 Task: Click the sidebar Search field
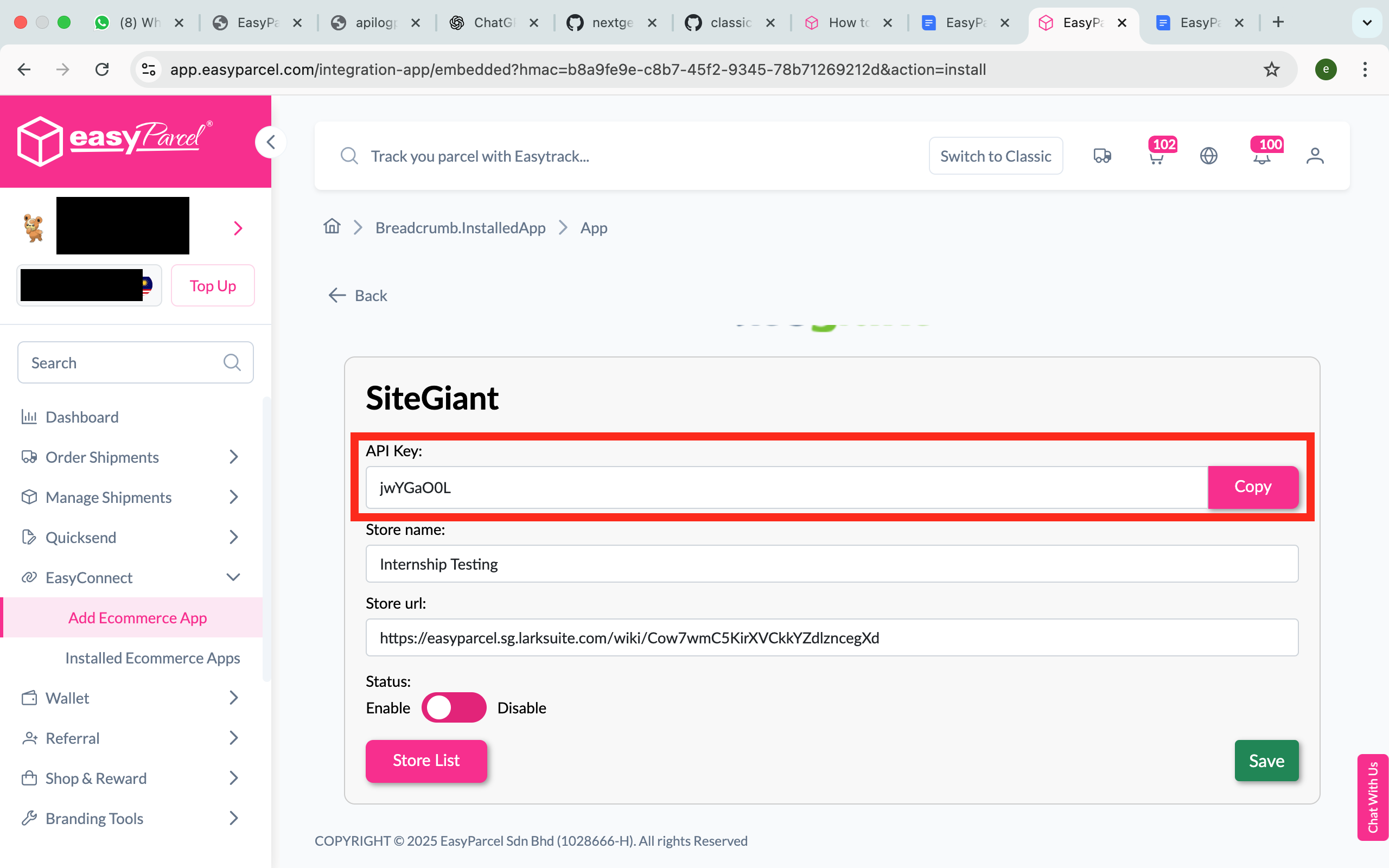click(x=136, y=362)
